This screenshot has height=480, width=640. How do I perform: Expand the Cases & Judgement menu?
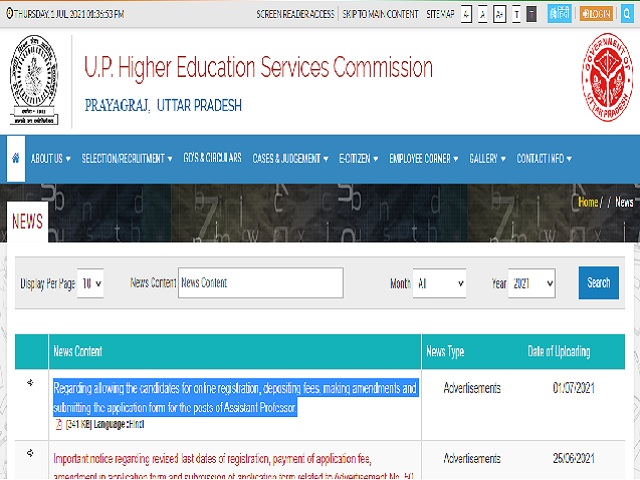pyautogui.click(x=290, y=158)
